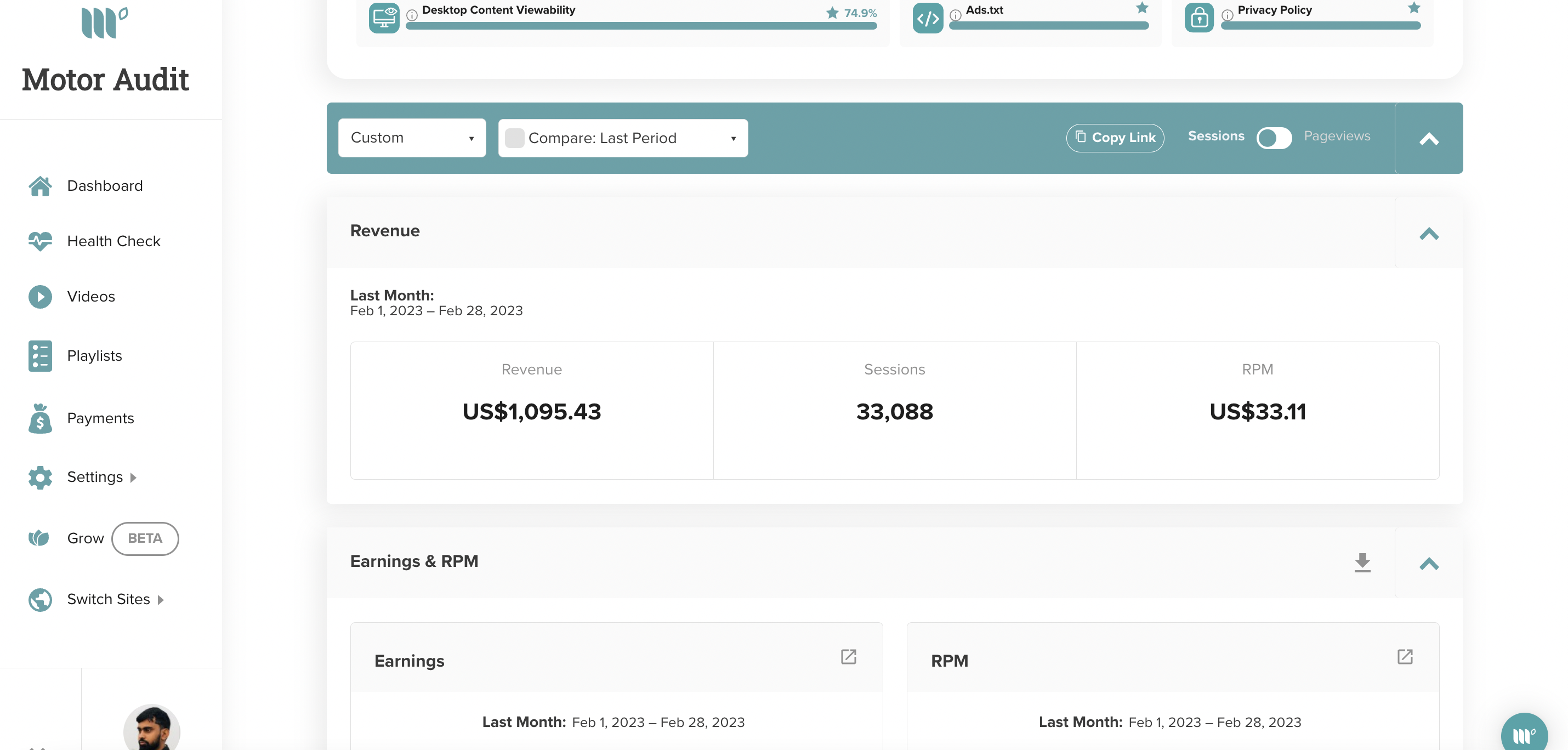Click the 33,088 sessions value
This screenshot has height=750, width=1568.
click(x=894, y=412)
